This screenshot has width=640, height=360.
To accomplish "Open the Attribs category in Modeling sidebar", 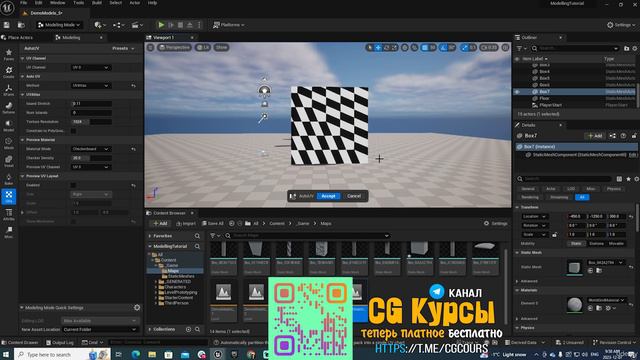I will pyautogui.click(x=9, y=215).
